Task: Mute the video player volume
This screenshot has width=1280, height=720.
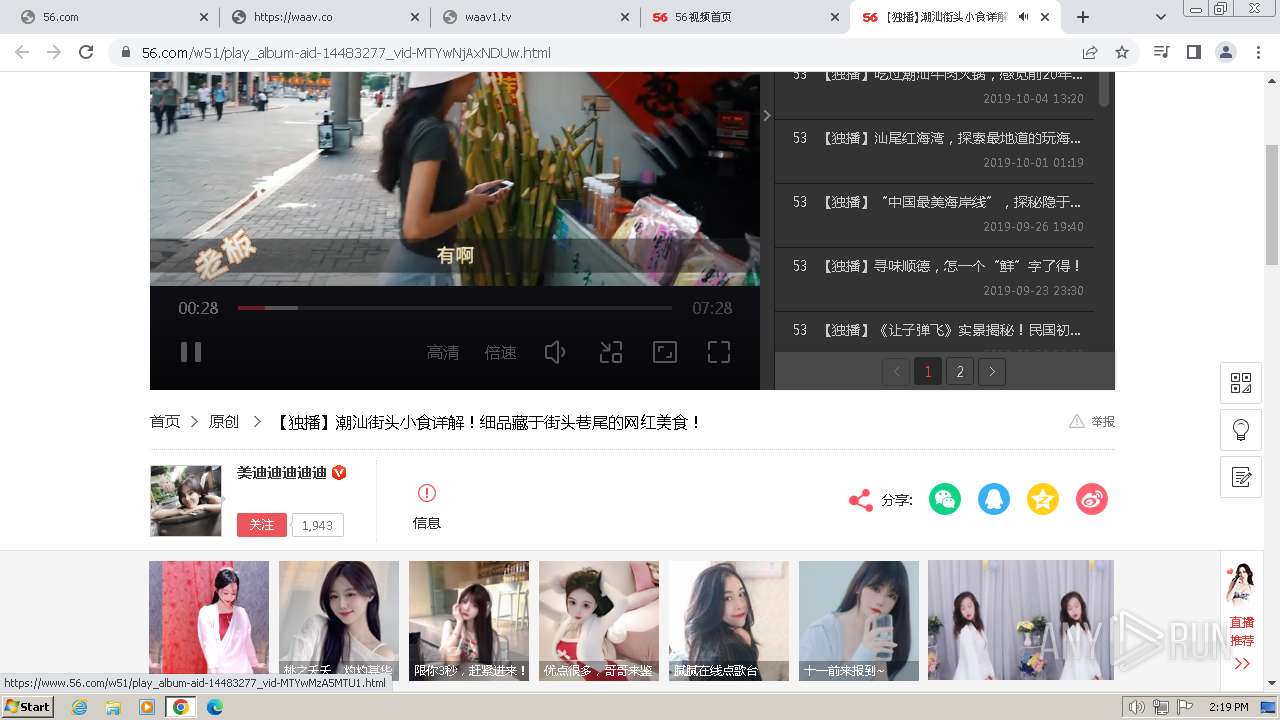Action: coord(555,352)
